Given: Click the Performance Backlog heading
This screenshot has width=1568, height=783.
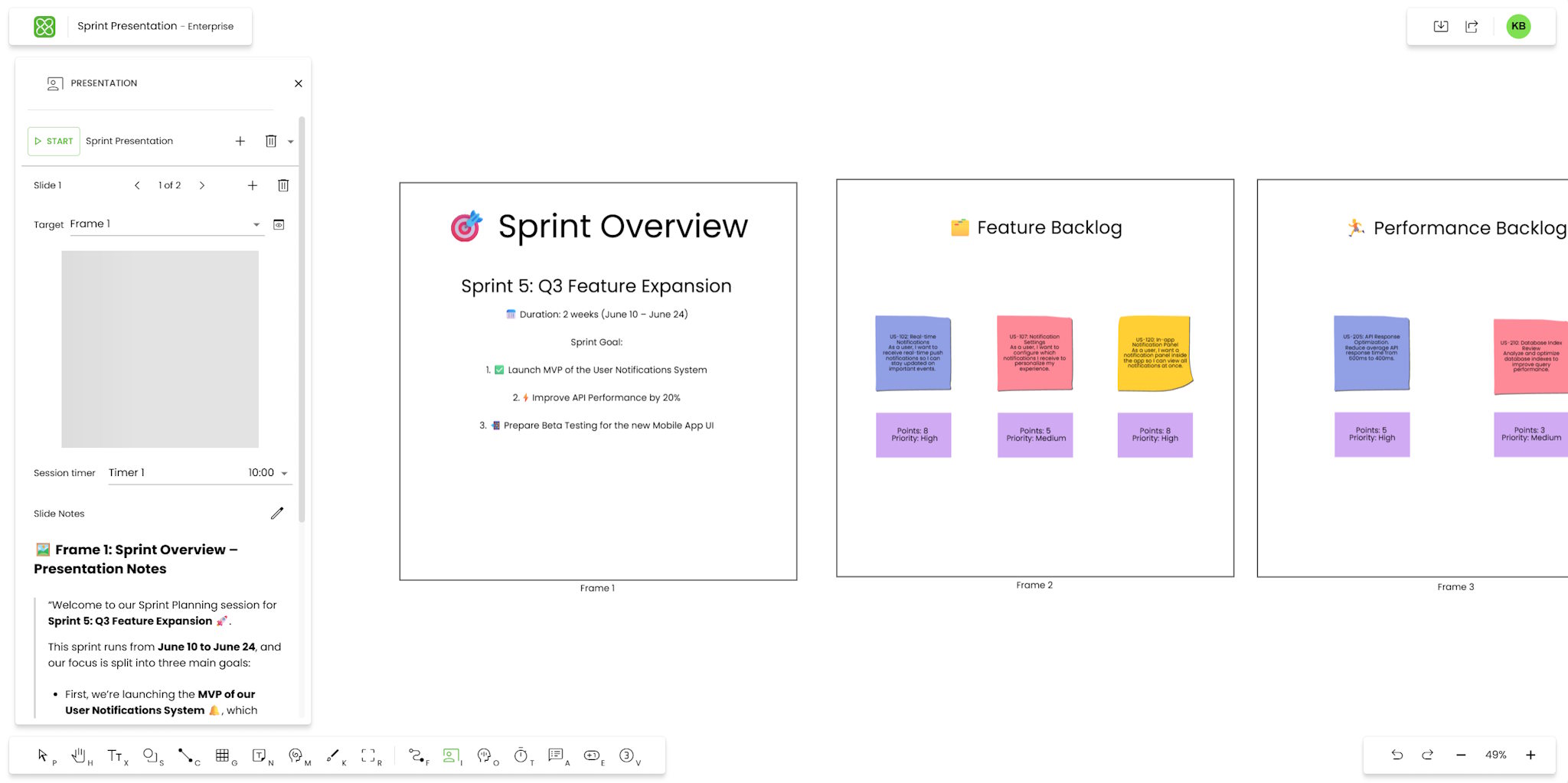Looking at the screenshot, I should coord(1470,228).
